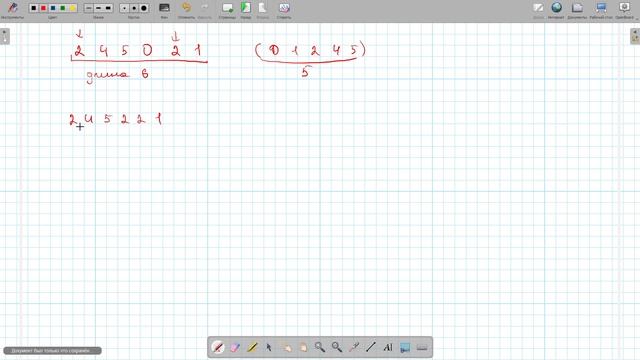640x360 pixels.
Task: Show the Desktop (Рабочий стол)
Action: [601, 8]
